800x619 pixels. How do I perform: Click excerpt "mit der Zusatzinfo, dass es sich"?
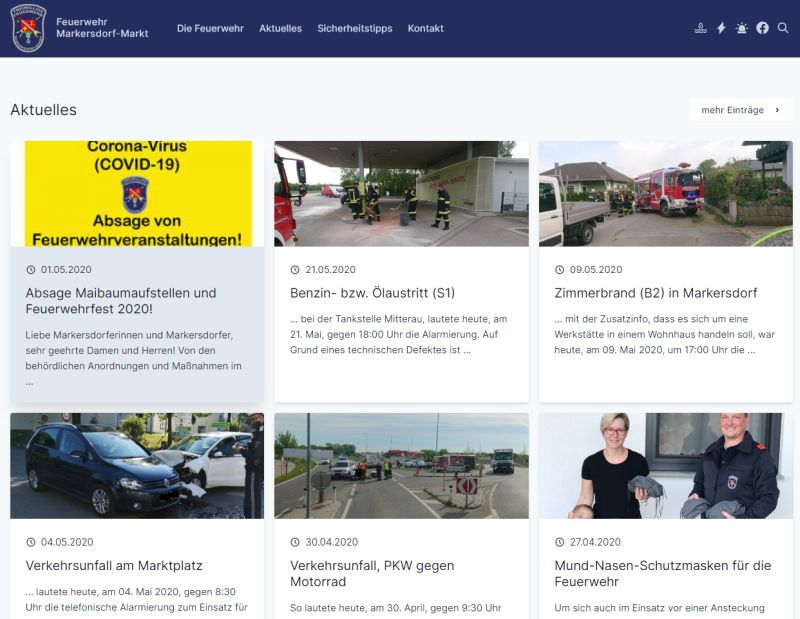tap(664, 334)
